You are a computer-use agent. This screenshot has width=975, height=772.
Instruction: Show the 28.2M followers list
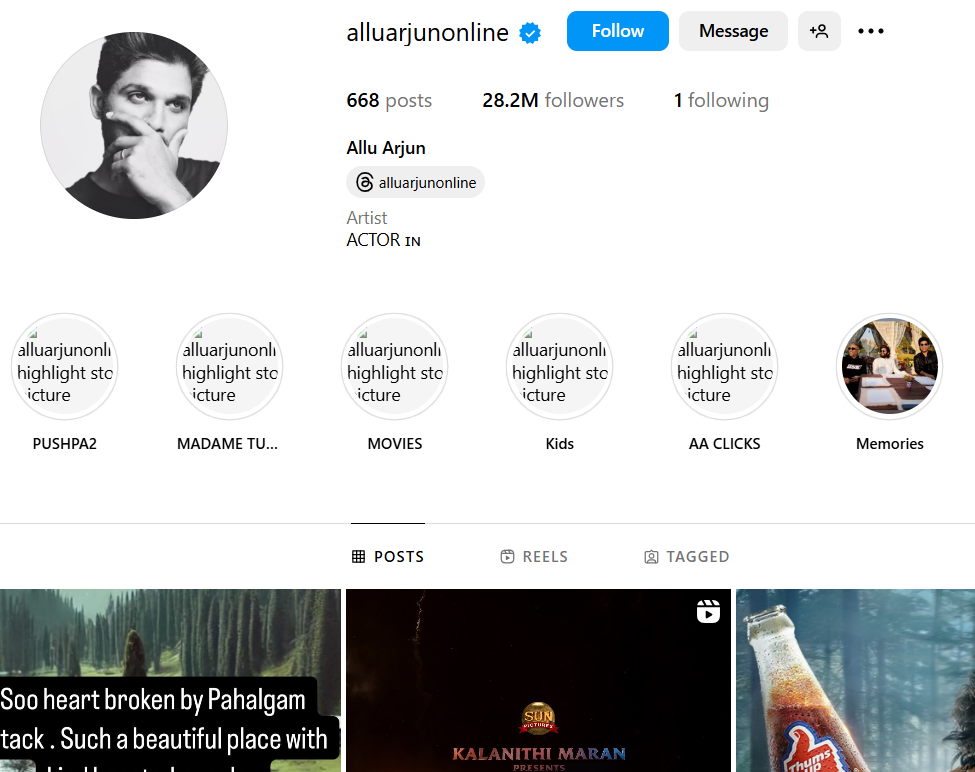(553, 100)
